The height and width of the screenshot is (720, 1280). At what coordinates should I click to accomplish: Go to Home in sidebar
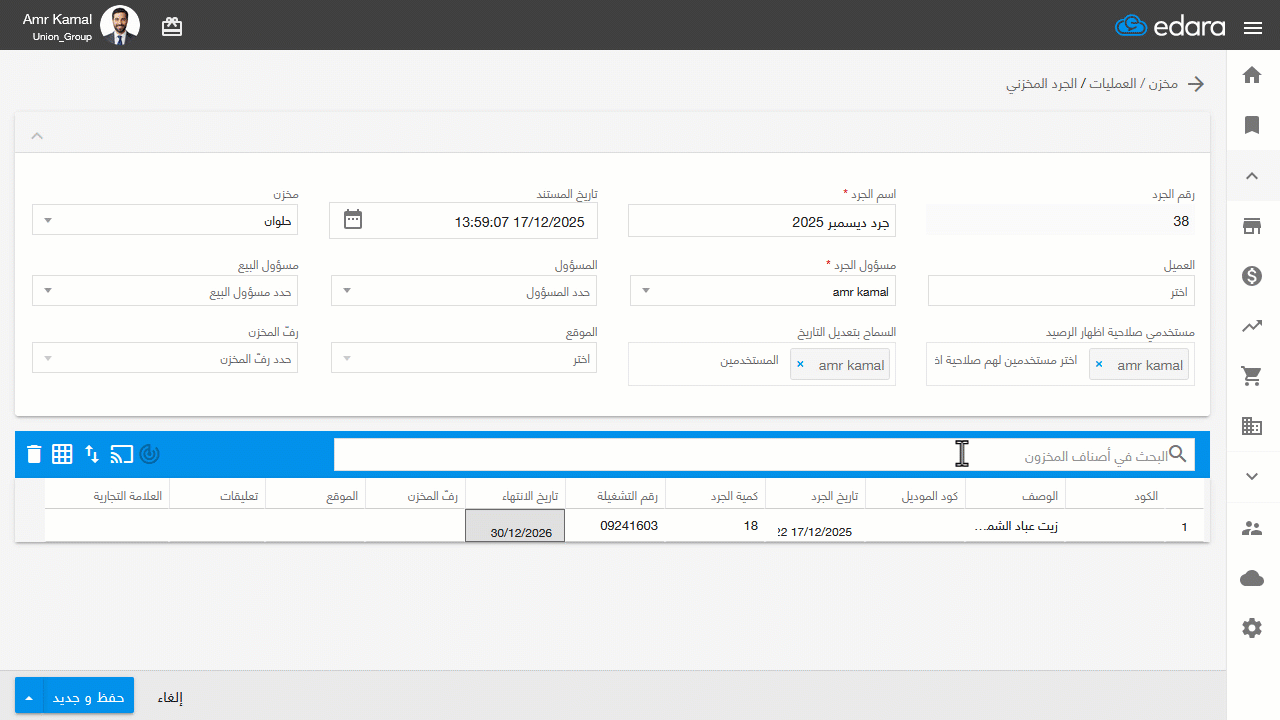tap(1252, 75)
